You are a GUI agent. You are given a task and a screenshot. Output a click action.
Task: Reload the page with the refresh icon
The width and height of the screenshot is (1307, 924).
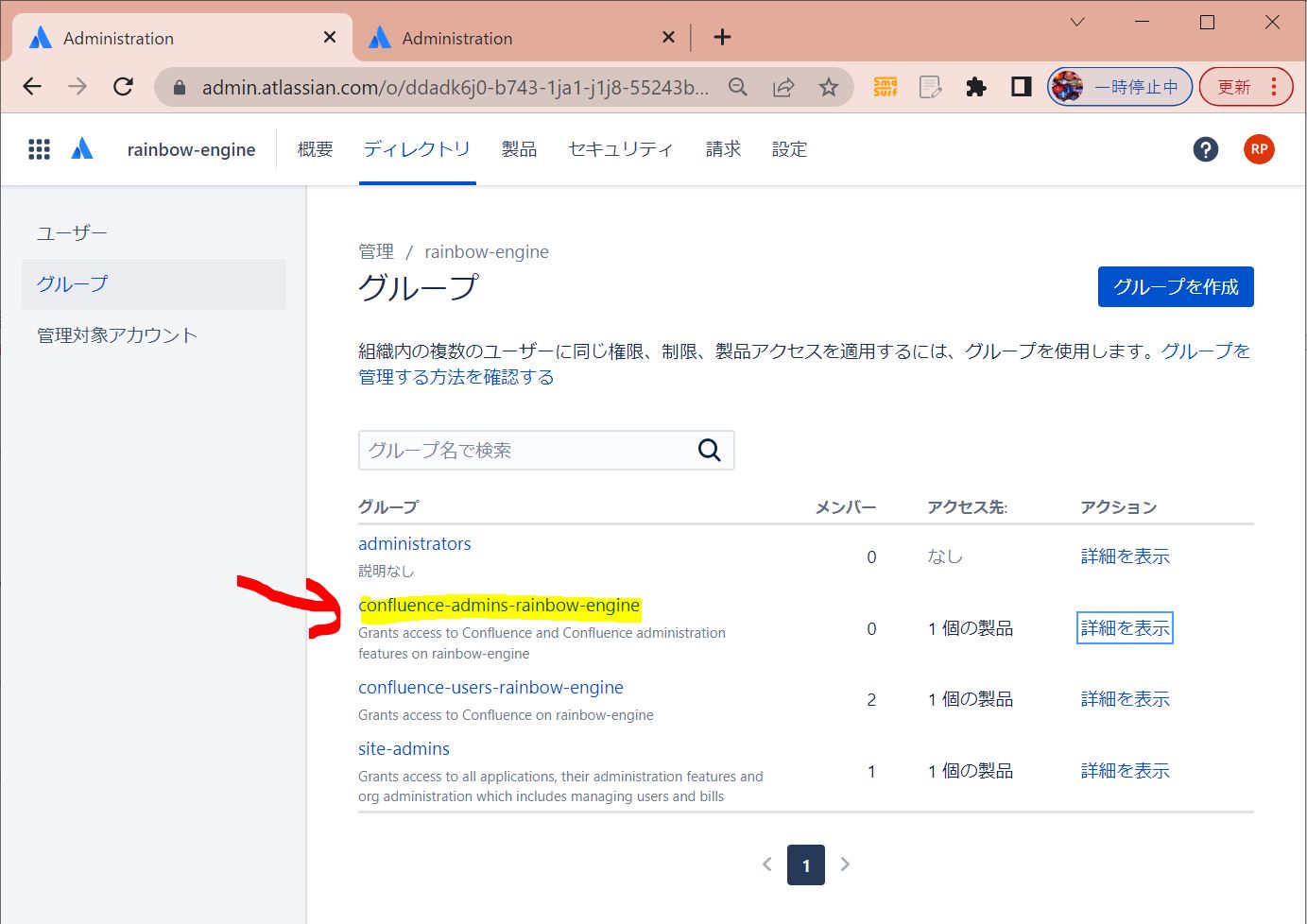tap(123, 88)
